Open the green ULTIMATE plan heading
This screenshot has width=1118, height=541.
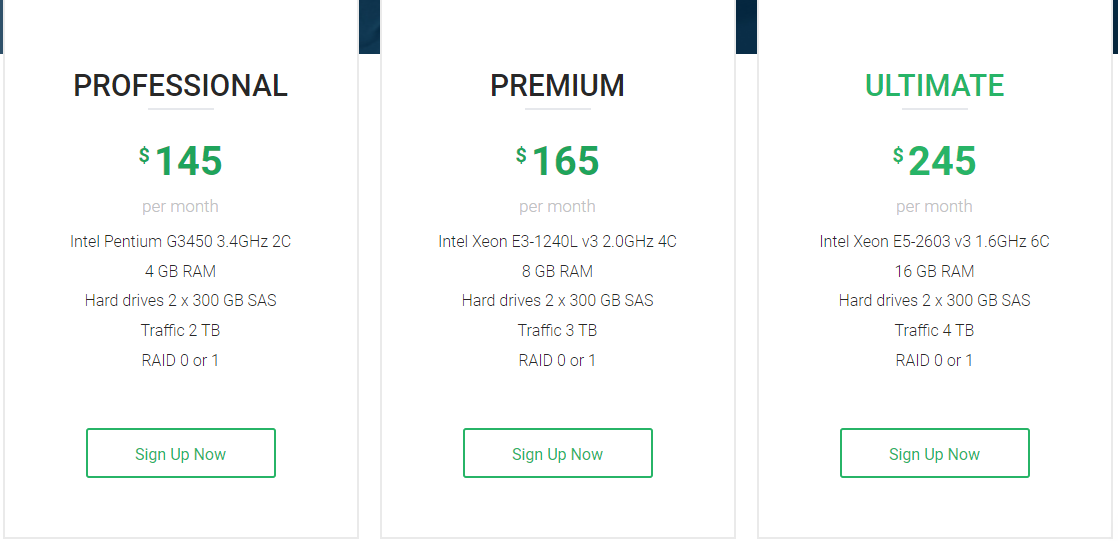[934, 86]
